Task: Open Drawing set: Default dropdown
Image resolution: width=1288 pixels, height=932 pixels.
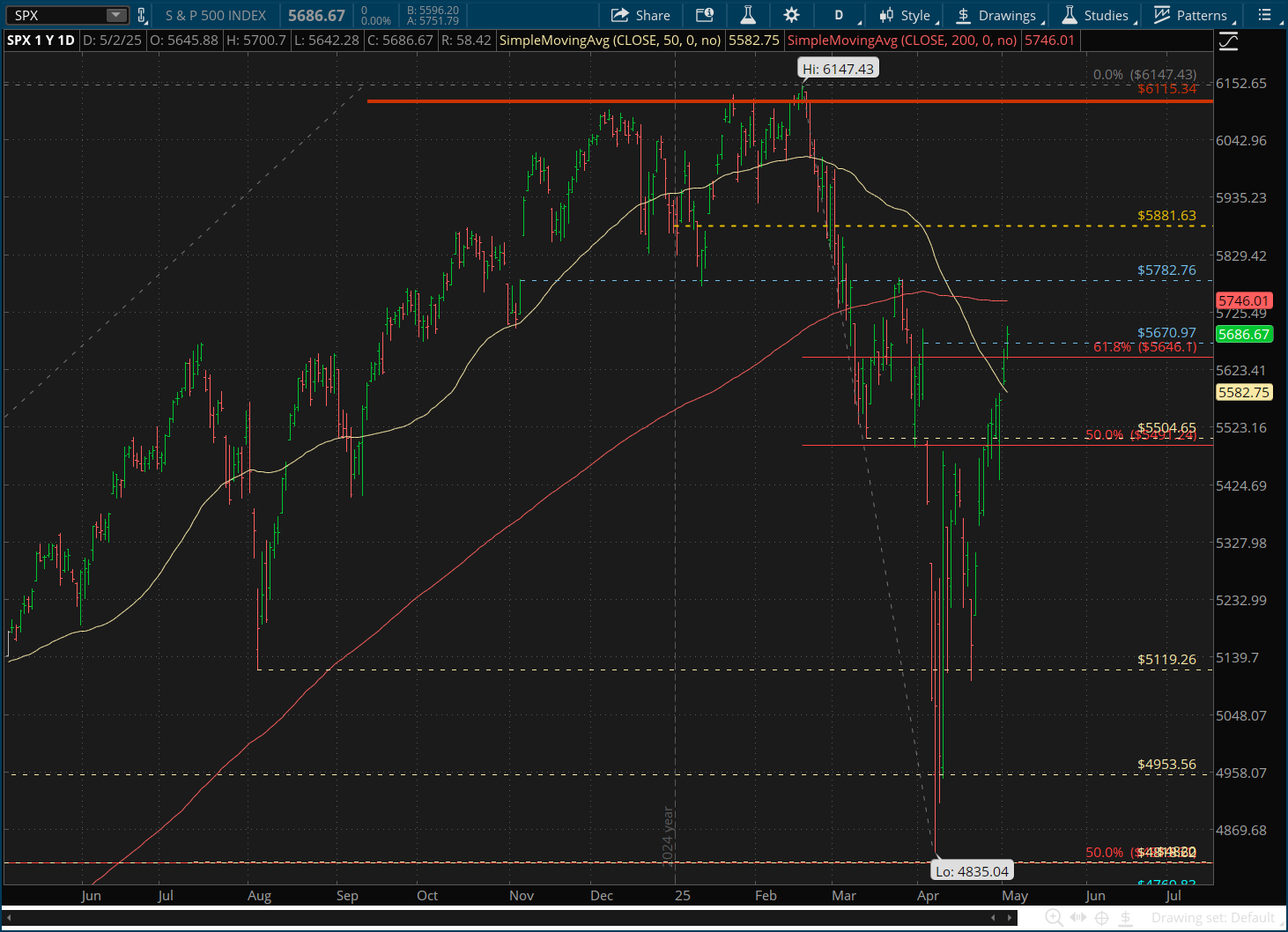Action: (x=1212, y=918)
